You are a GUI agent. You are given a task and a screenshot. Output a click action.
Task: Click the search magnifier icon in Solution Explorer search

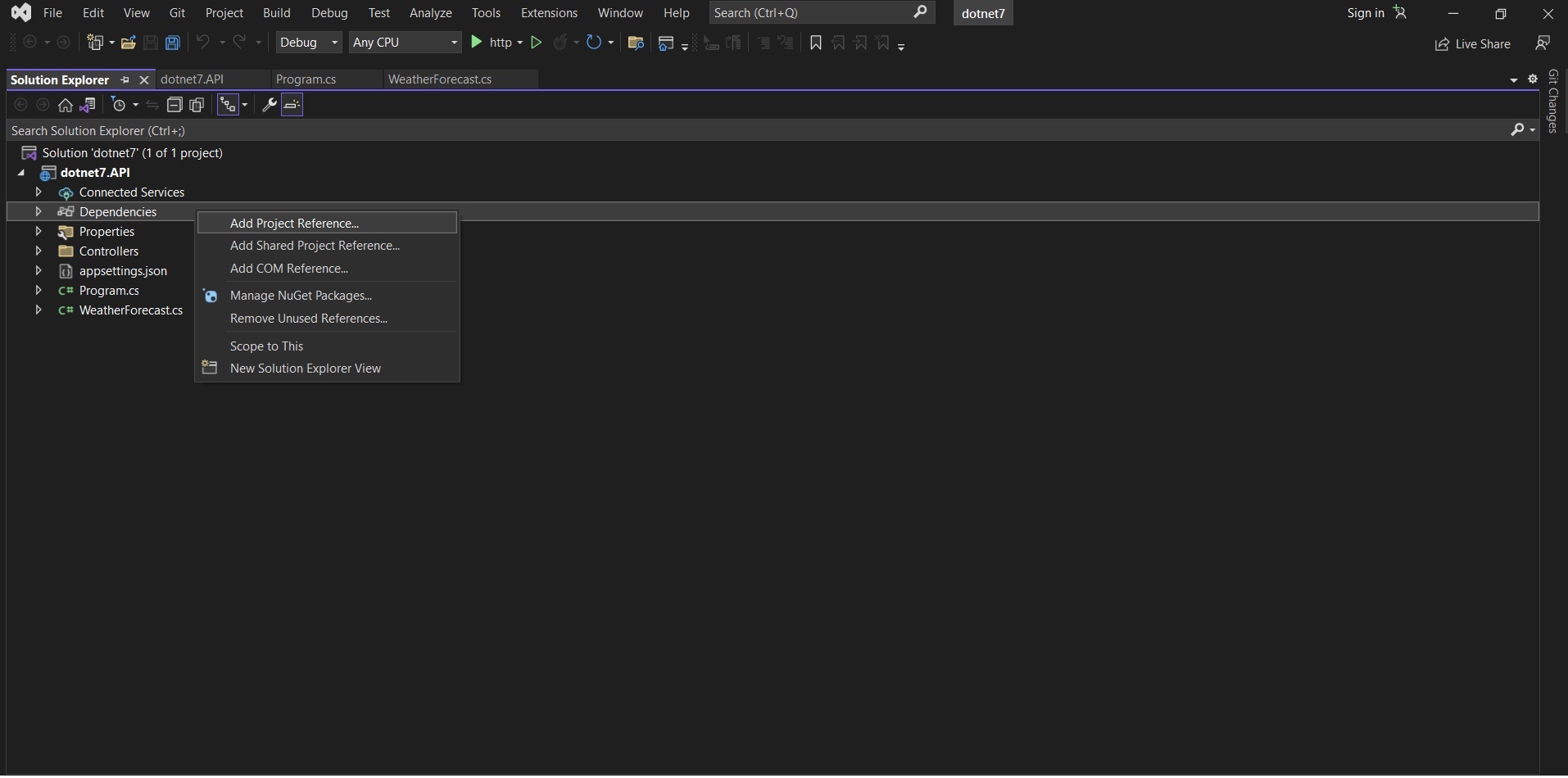pyautogui.click(x=1517, y=130)
